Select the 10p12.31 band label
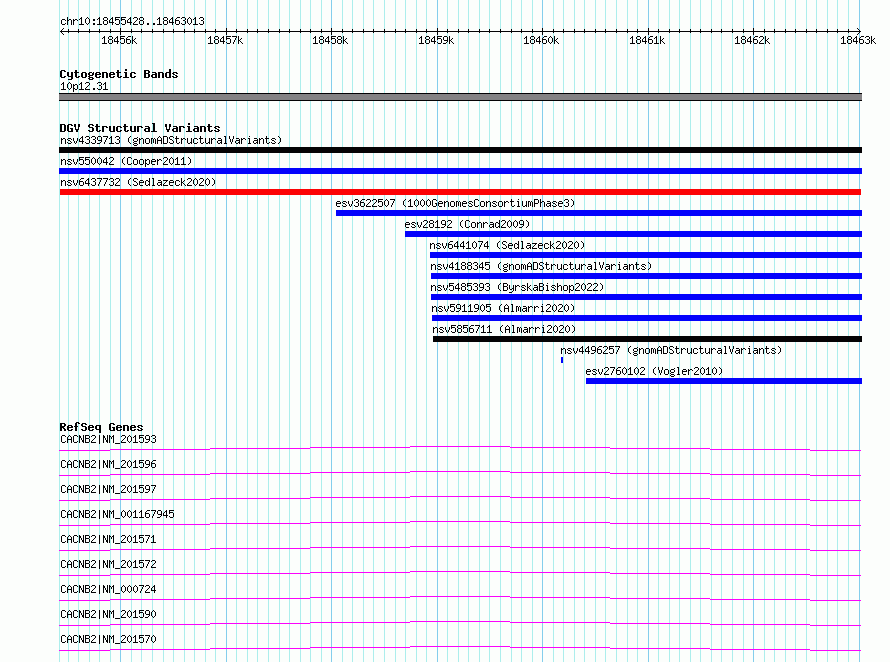The height and width of the screenshot is (662, 890). tap(84, 86)
